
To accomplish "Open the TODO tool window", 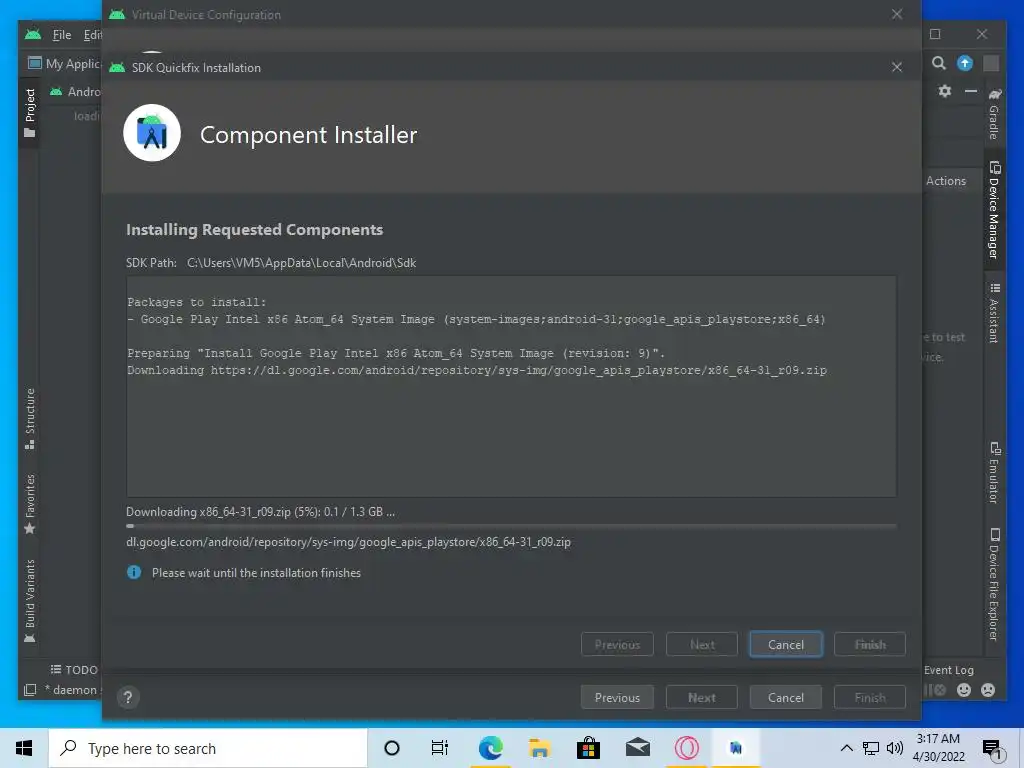I will [74, 669].
